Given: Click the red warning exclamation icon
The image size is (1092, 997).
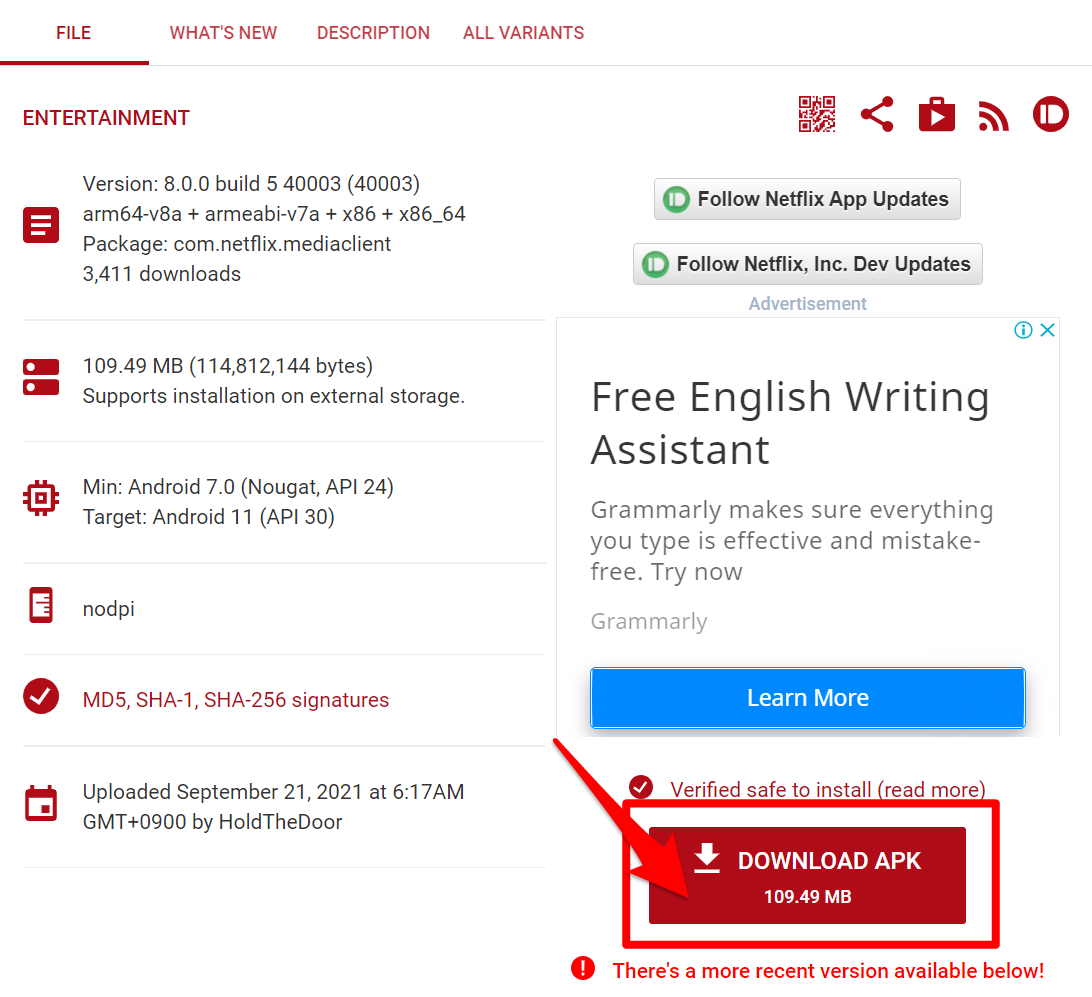Looking at the screenshot, I should pyautogui.click(x=583, y=968).
